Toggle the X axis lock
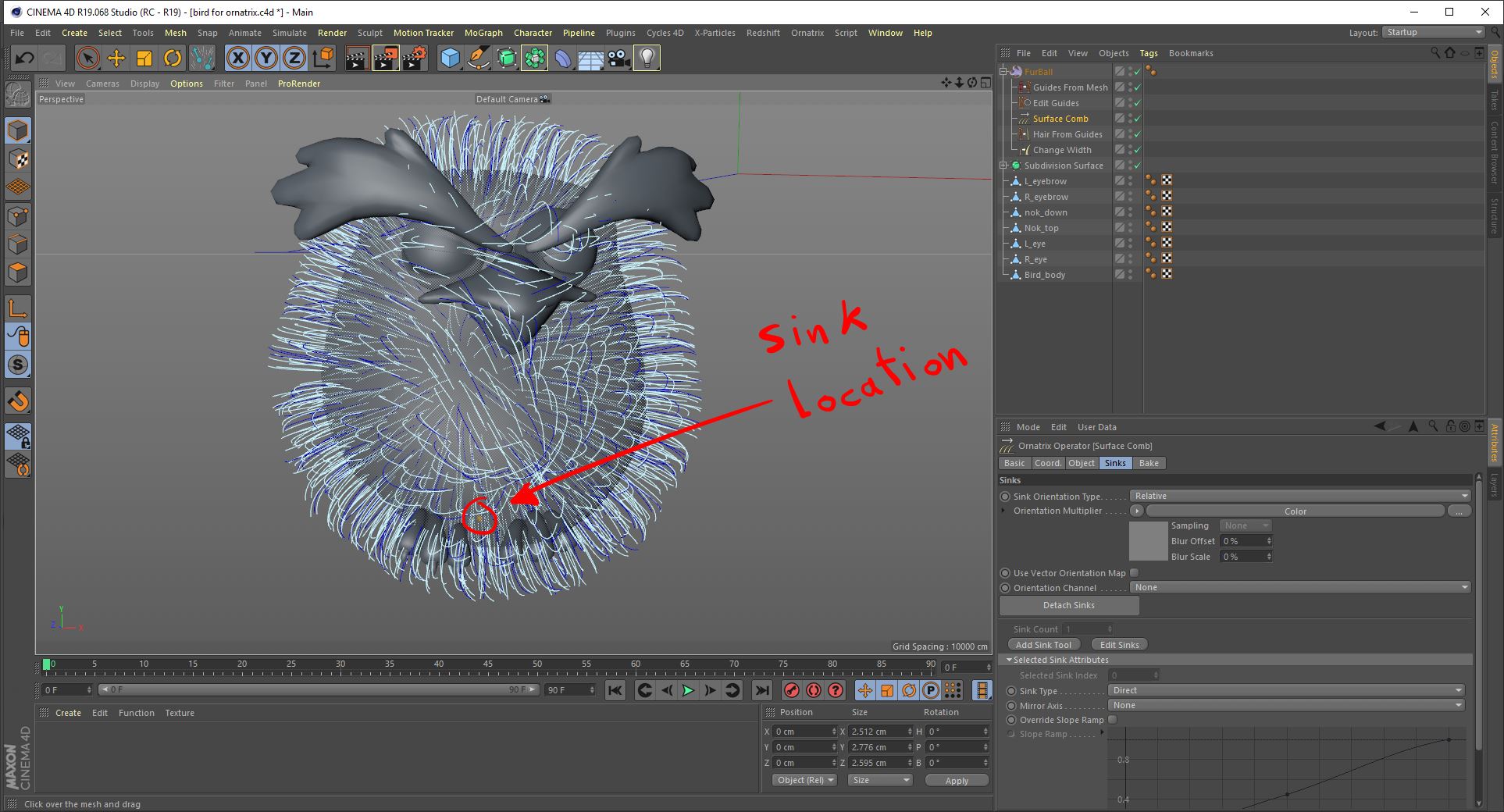The image size is (1504, 812). click(238, 58)
